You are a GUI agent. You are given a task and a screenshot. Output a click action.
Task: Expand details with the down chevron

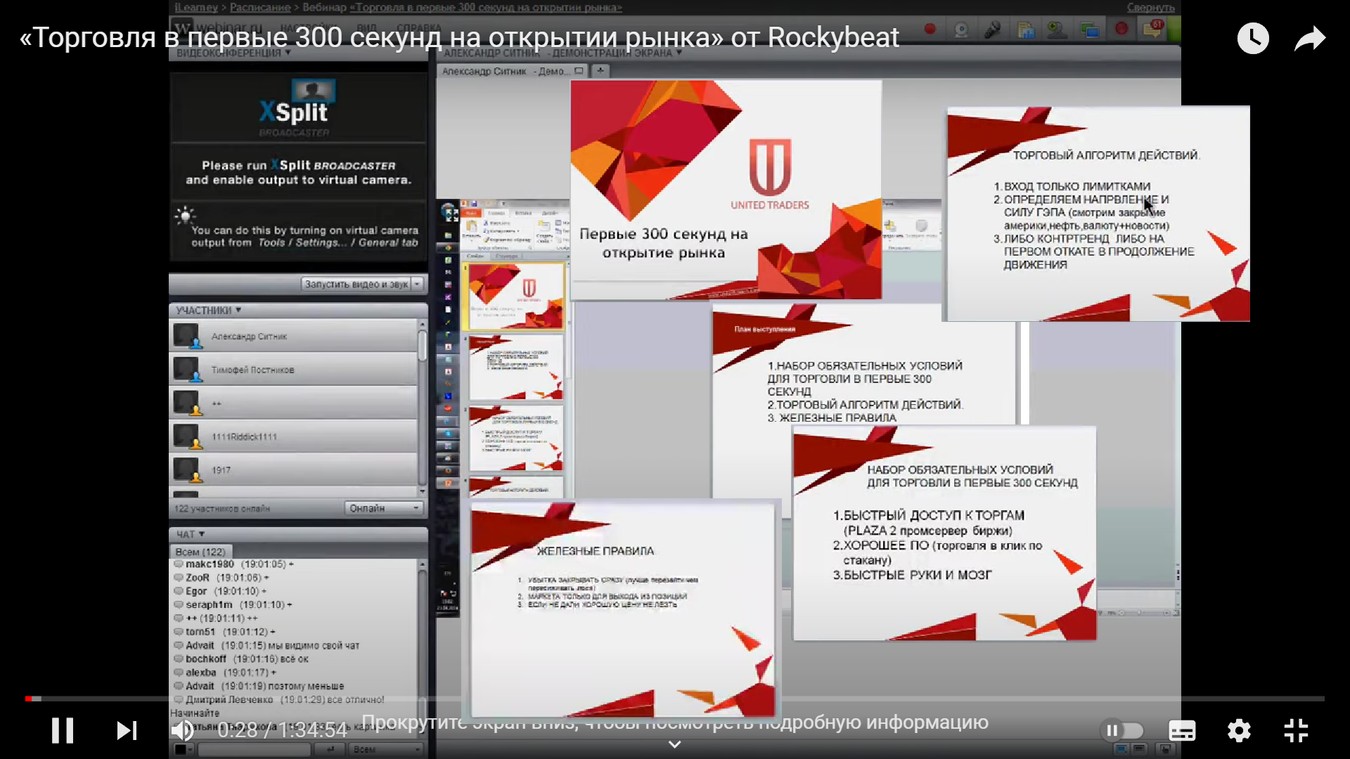tap(675, 745)
